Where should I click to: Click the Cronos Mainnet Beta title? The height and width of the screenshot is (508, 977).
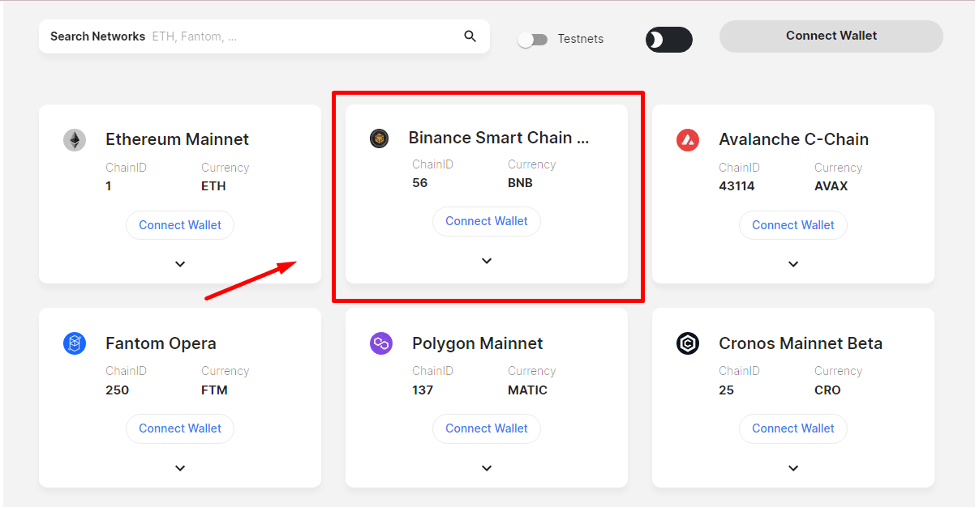[801, 343]
